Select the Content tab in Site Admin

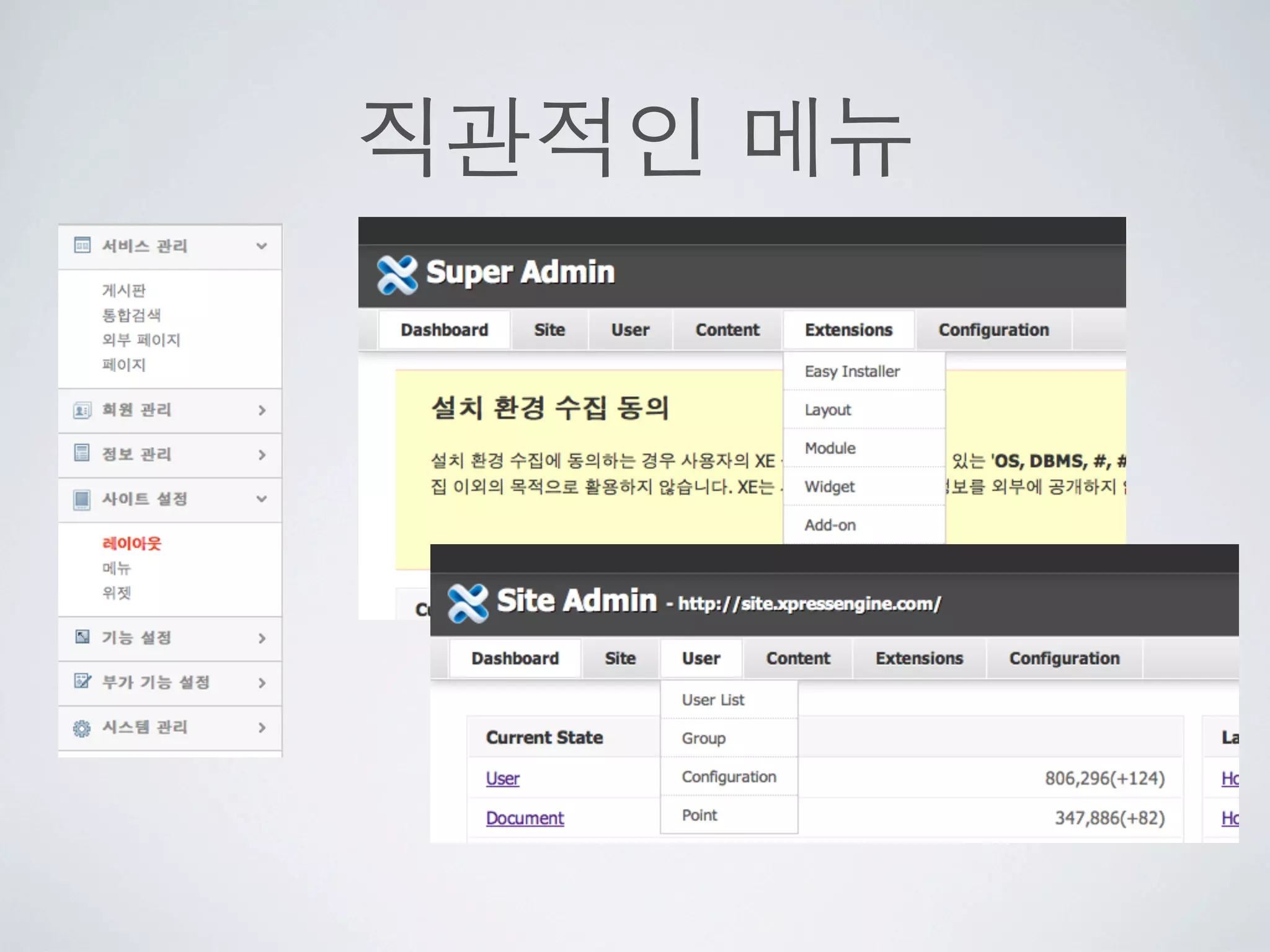797,659
